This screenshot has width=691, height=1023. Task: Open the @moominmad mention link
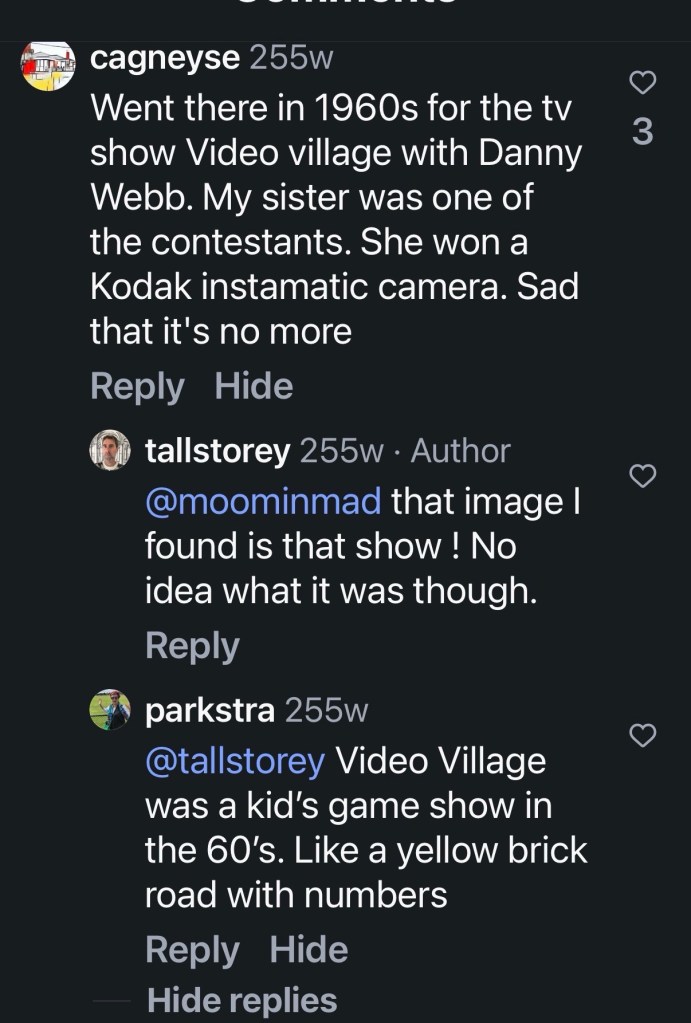tap(263, 500)
